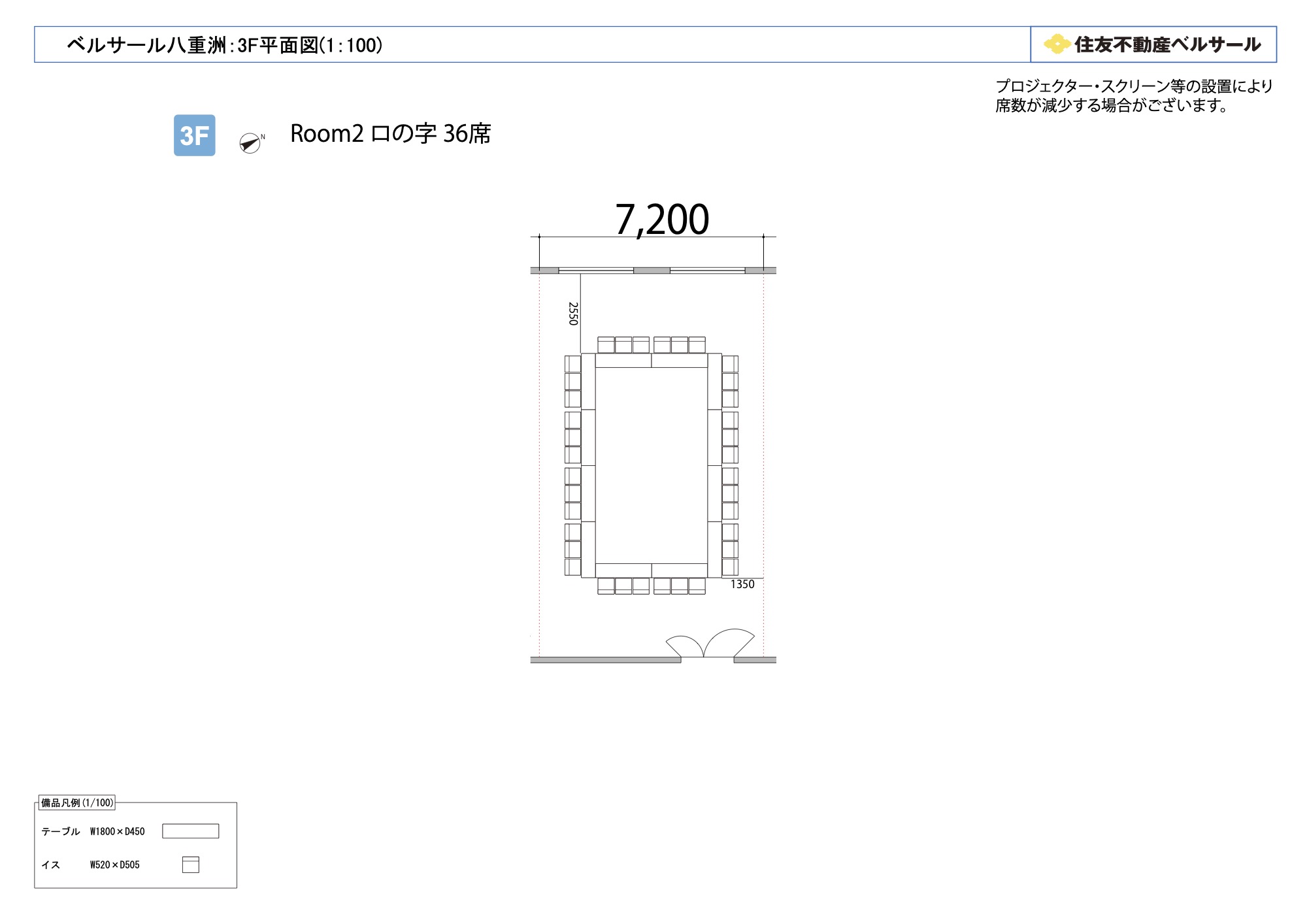Select the '1350' dimension label
1307x924 pixels.
coord(742,584)
